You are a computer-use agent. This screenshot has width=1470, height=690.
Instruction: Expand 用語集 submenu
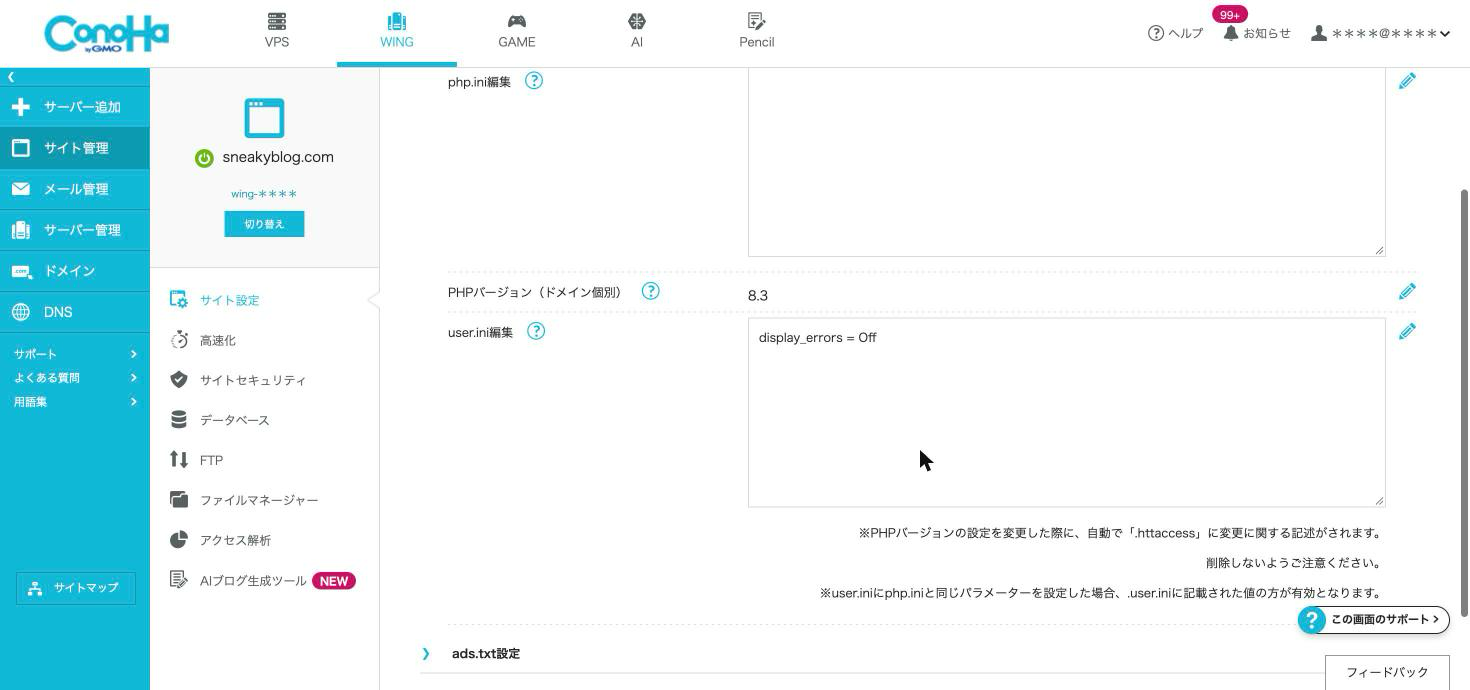click(x=75, y=402)
